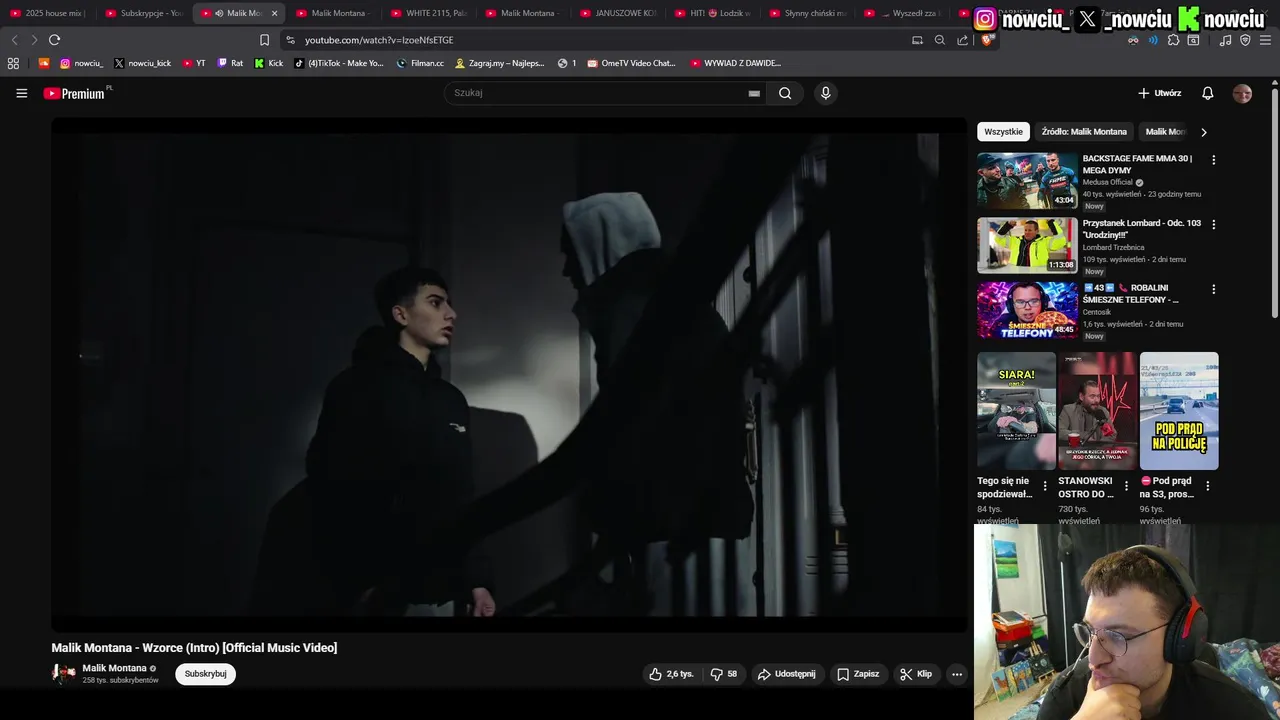Click the Utwórz create button
This screenshot has width=1280, height=720.
(1159, 93)
